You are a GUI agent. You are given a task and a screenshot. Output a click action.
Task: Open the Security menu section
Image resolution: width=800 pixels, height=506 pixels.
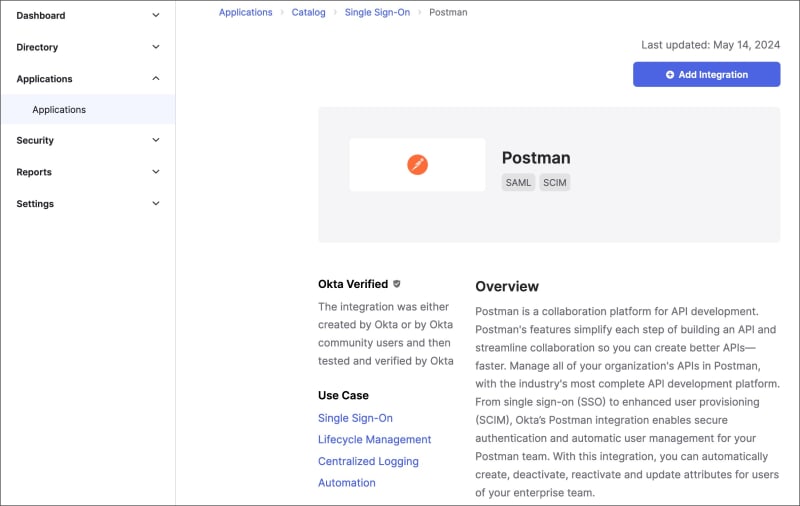(x=35, y=140)
